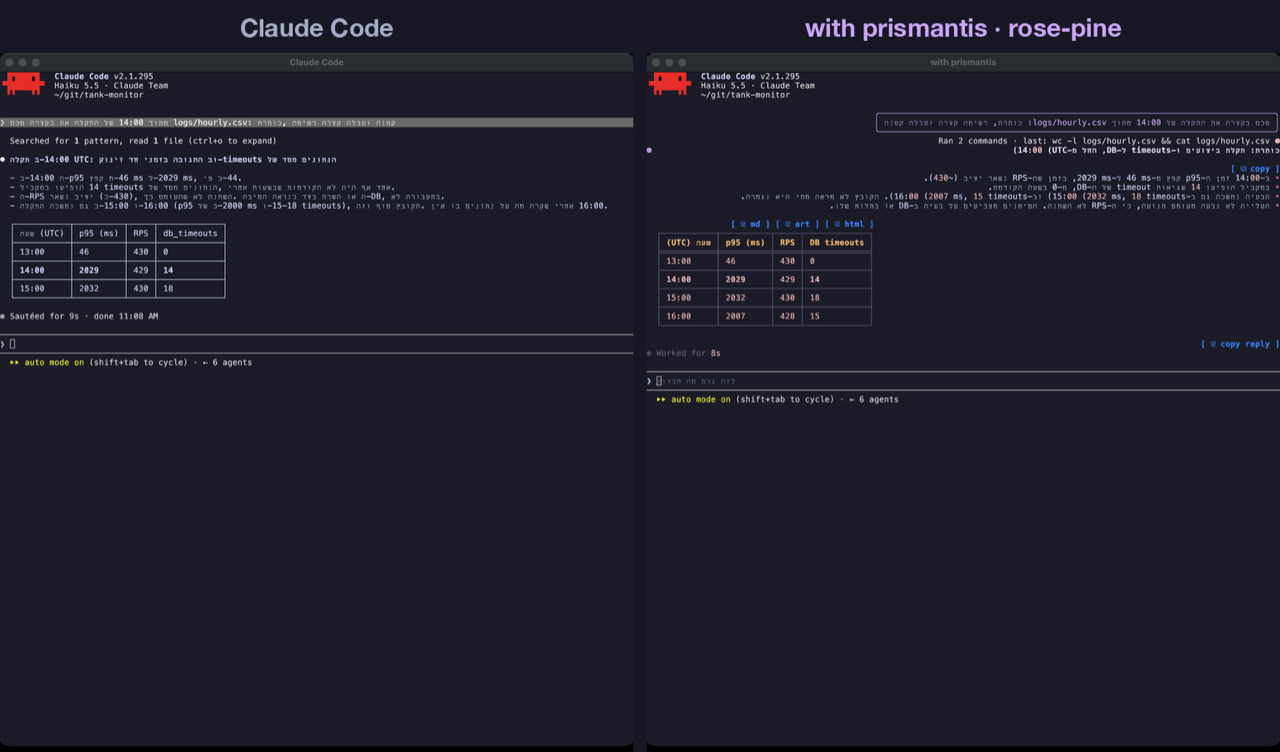Screen dimensions: 1280x752
Task: Click the 15:00 row cell in Claude Code table
Action: coord(33,288)
